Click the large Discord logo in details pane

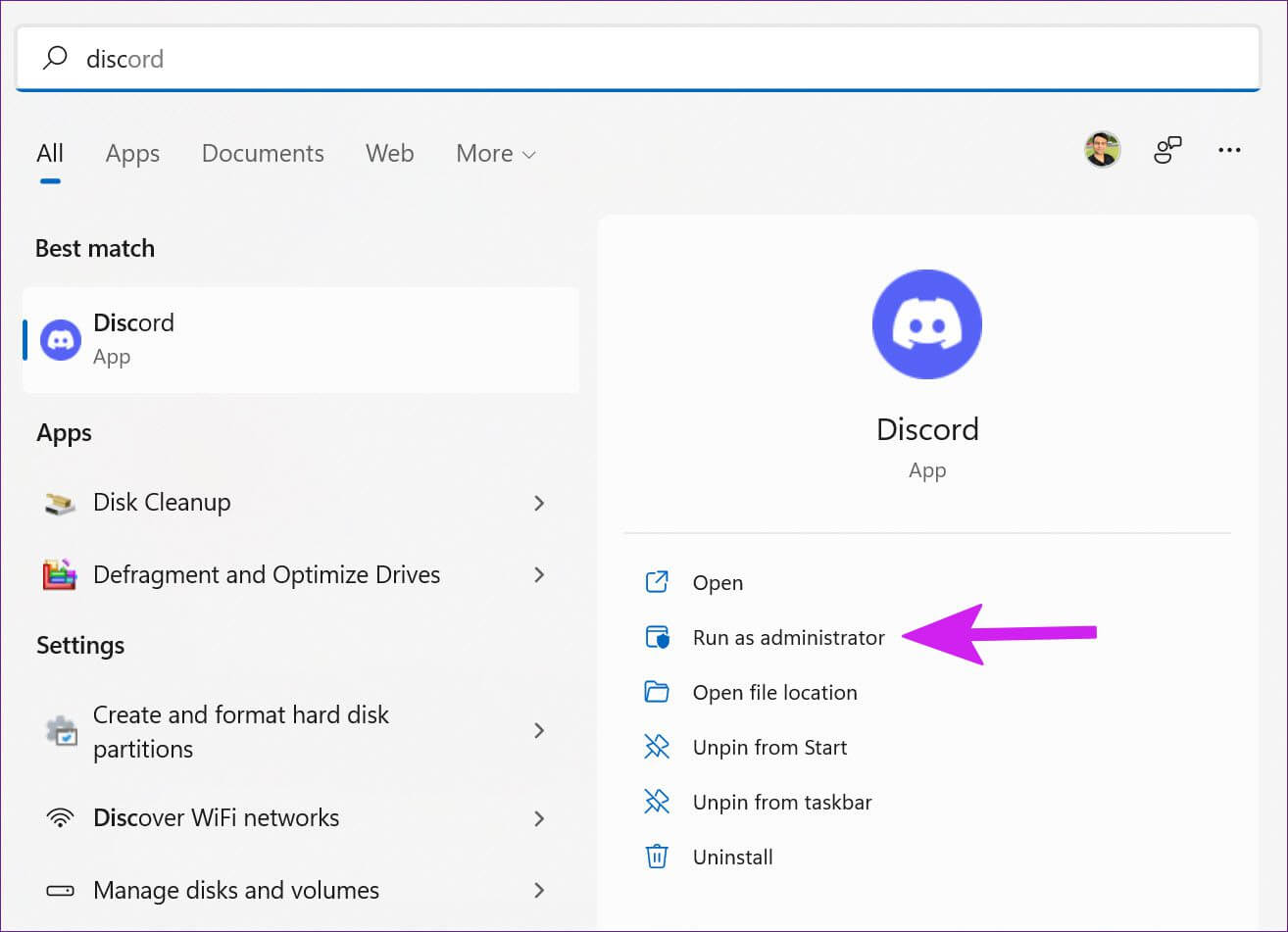[927, 324]
